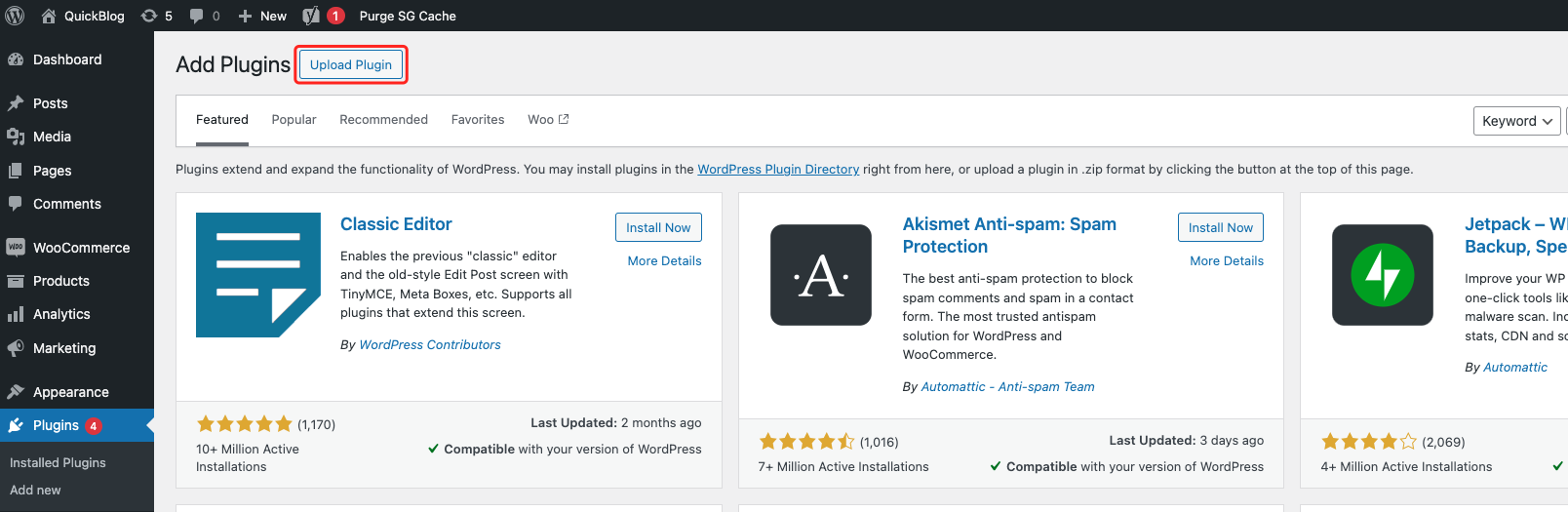
Task: Install the Classic Editor plugin
Action: click(x=658, y=227)
